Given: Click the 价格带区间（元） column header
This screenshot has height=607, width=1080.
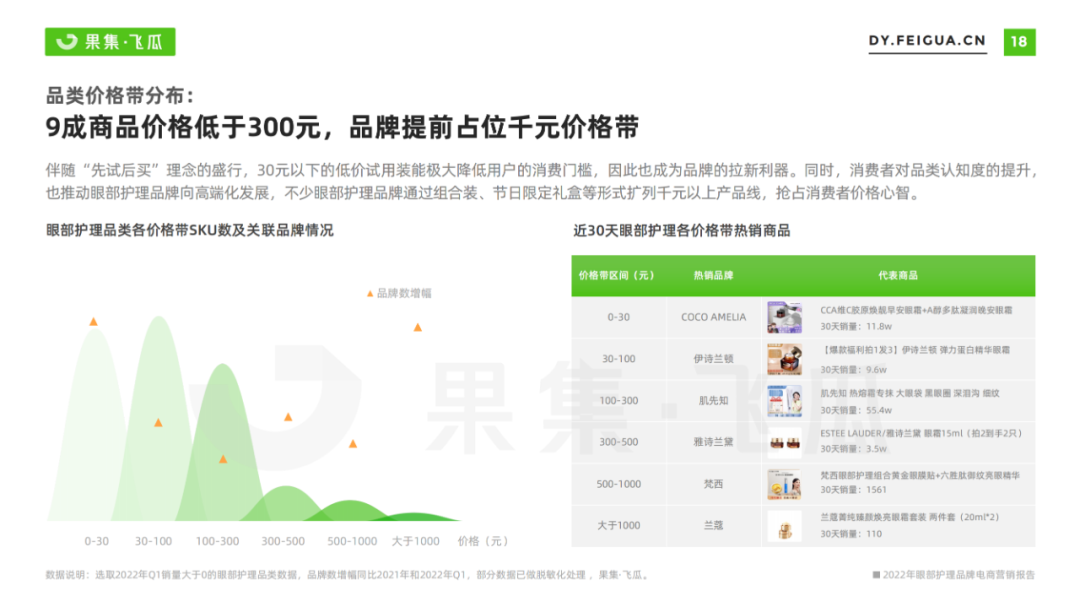Looking at the screenshot, I should pos(616,276).
